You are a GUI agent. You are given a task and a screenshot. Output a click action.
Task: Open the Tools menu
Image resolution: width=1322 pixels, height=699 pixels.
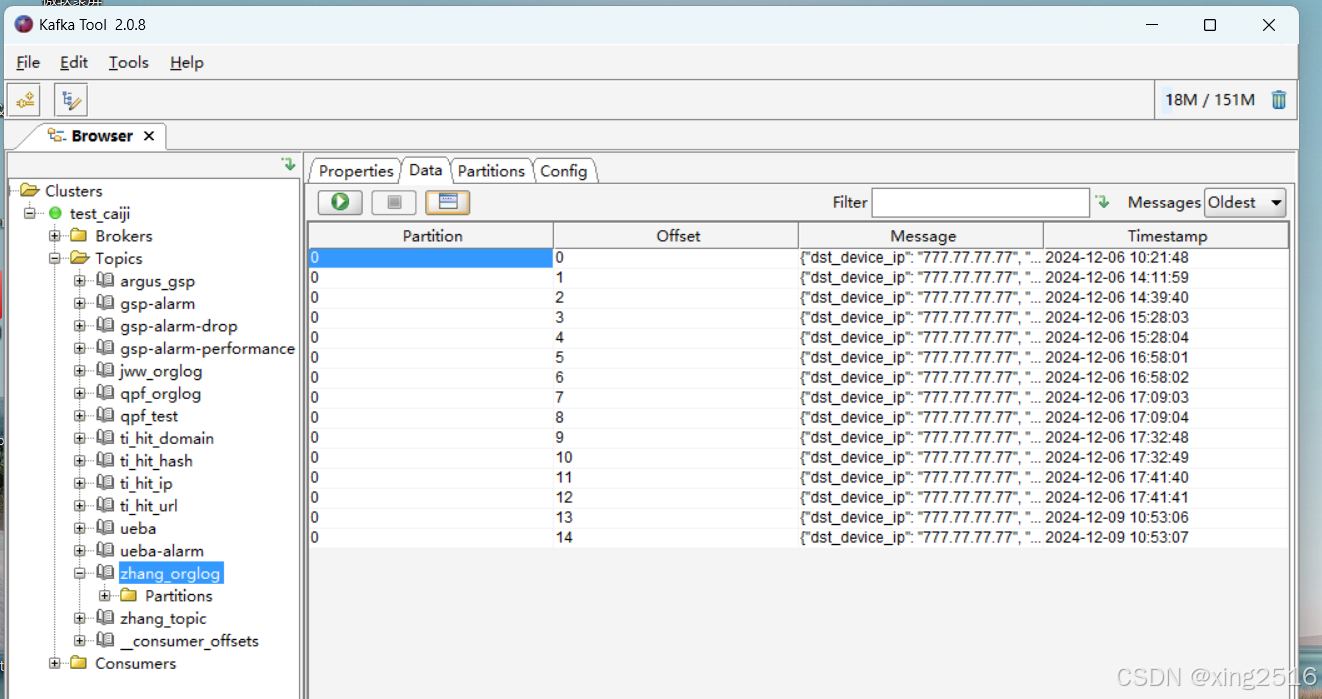[129, 62]
